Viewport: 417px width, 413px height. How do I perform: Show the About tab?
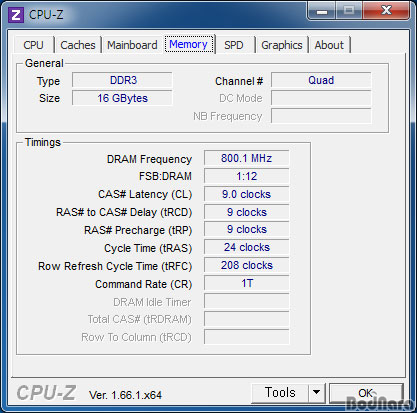tap(329, 45)
